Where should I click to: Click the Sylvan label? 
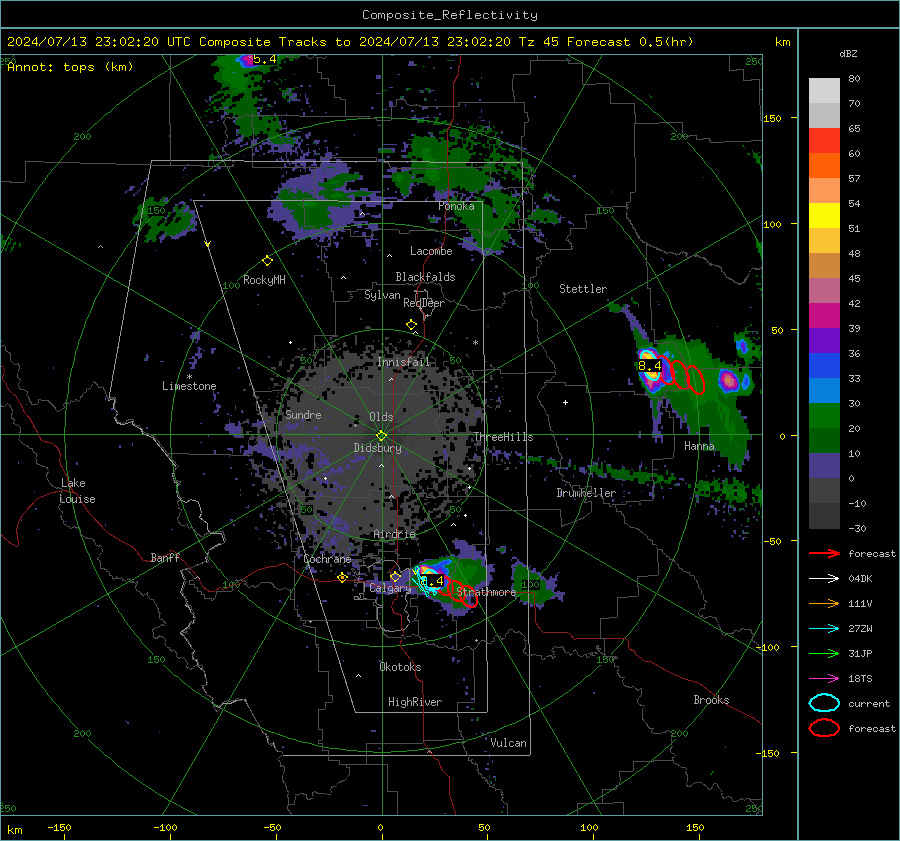(x=382, y=295)
